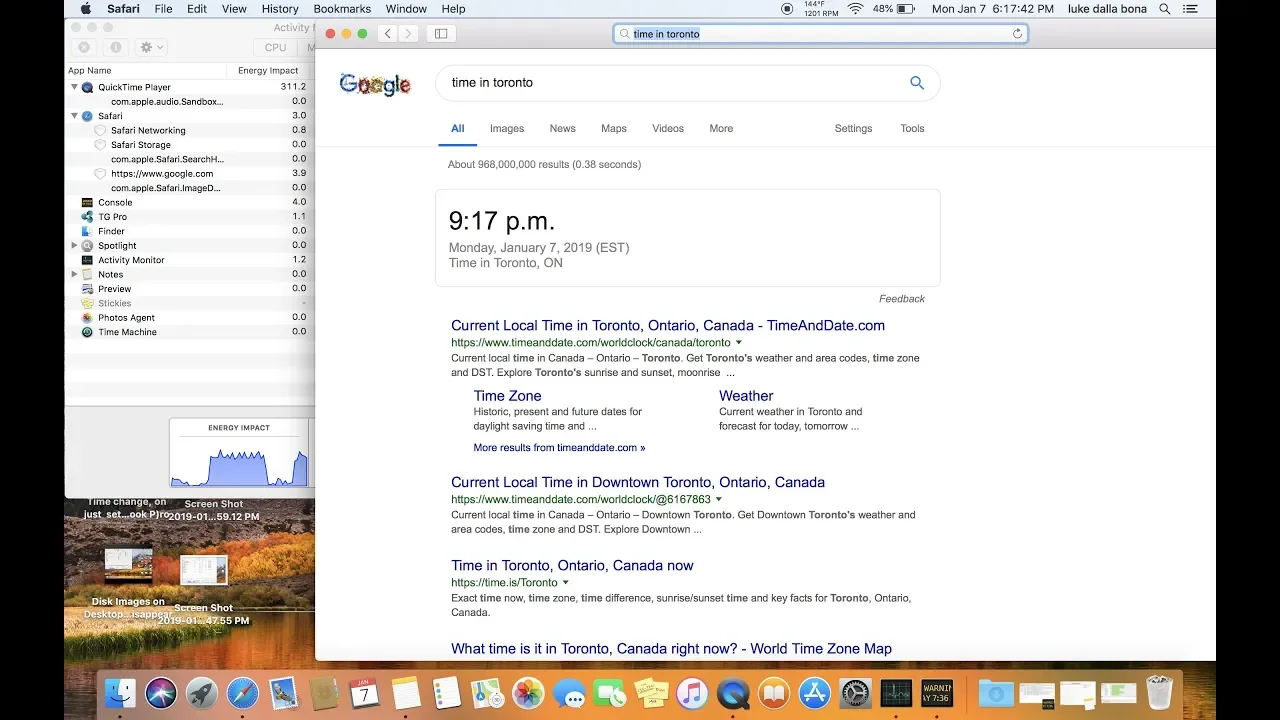Show the Safari sidebar
The image size is (1280, 720).
[441, 34]
